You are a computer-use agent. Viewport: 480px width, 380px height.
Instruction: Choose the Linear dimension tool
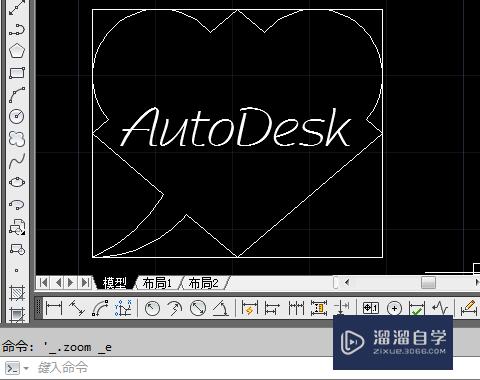(54, 308)
